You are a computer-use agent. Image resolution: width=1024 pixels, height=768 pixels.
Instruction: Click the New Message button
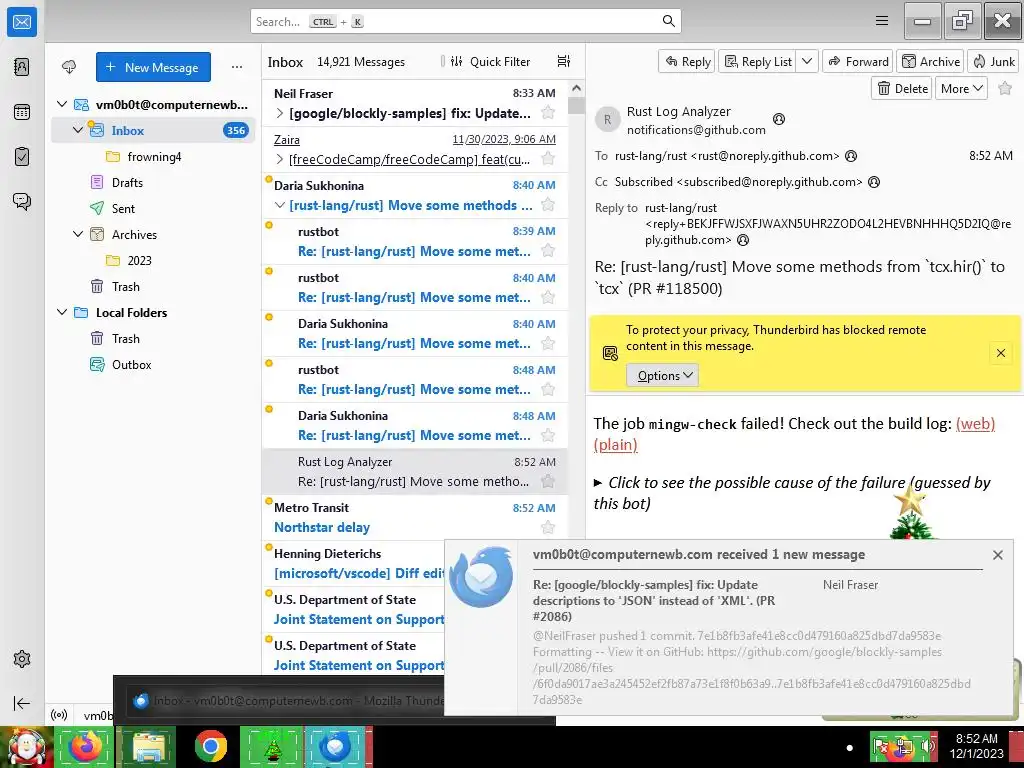pos(153,67)
